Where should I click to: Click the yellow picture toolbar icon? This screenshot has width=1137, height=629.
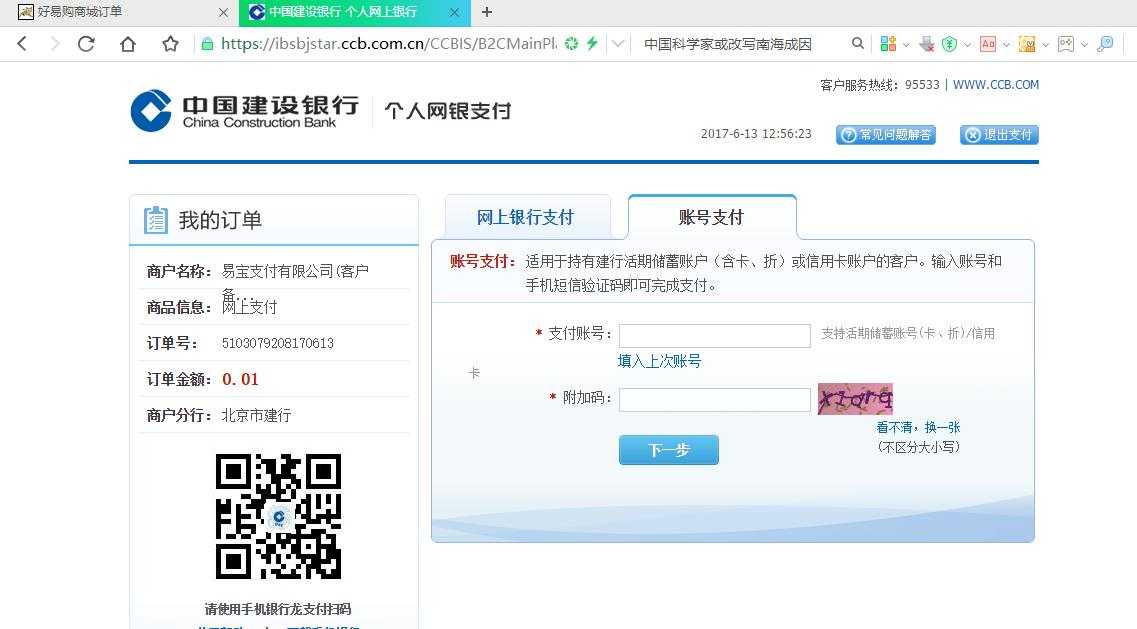[x=1027, y=44]
